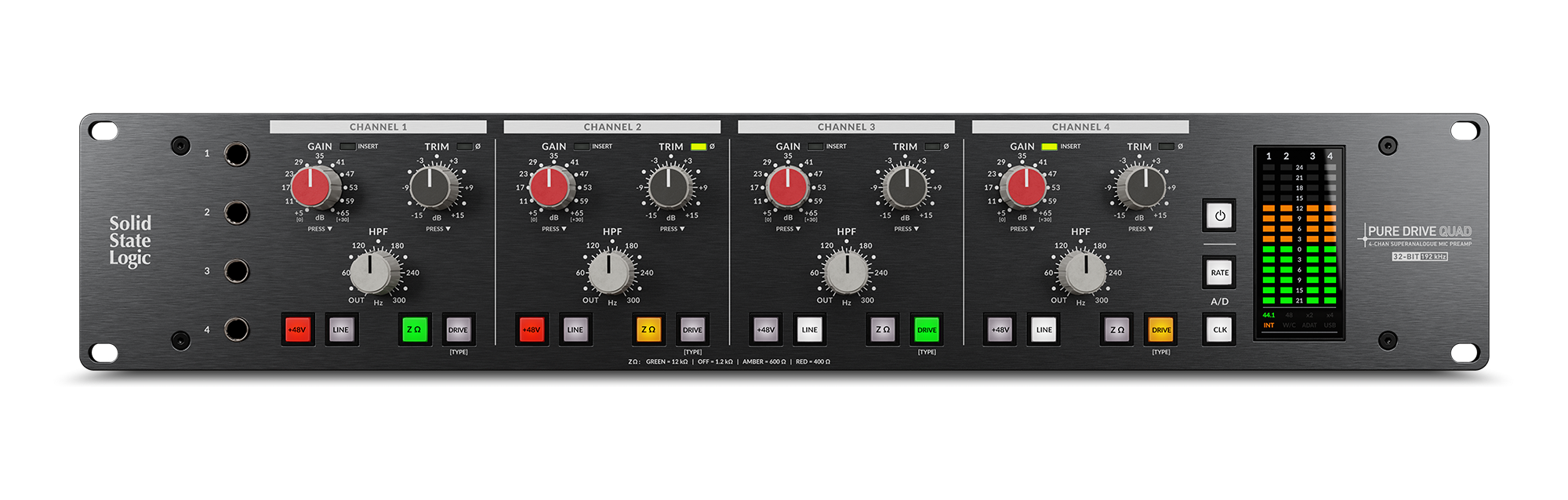Click front panel input jack 1

[x=234, y=154]
